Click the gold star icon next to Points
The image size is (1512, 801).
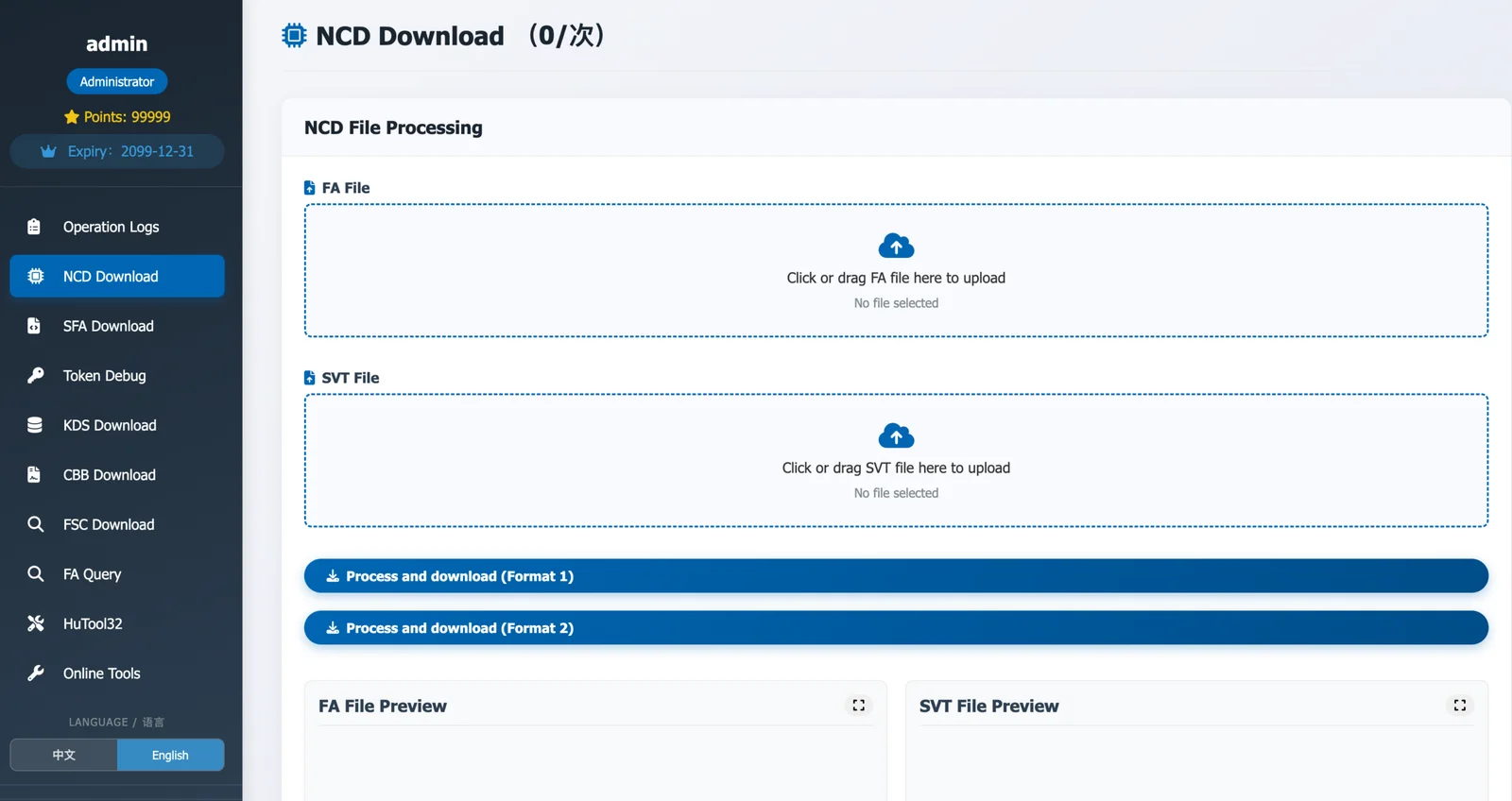click(x=72, y=117)
